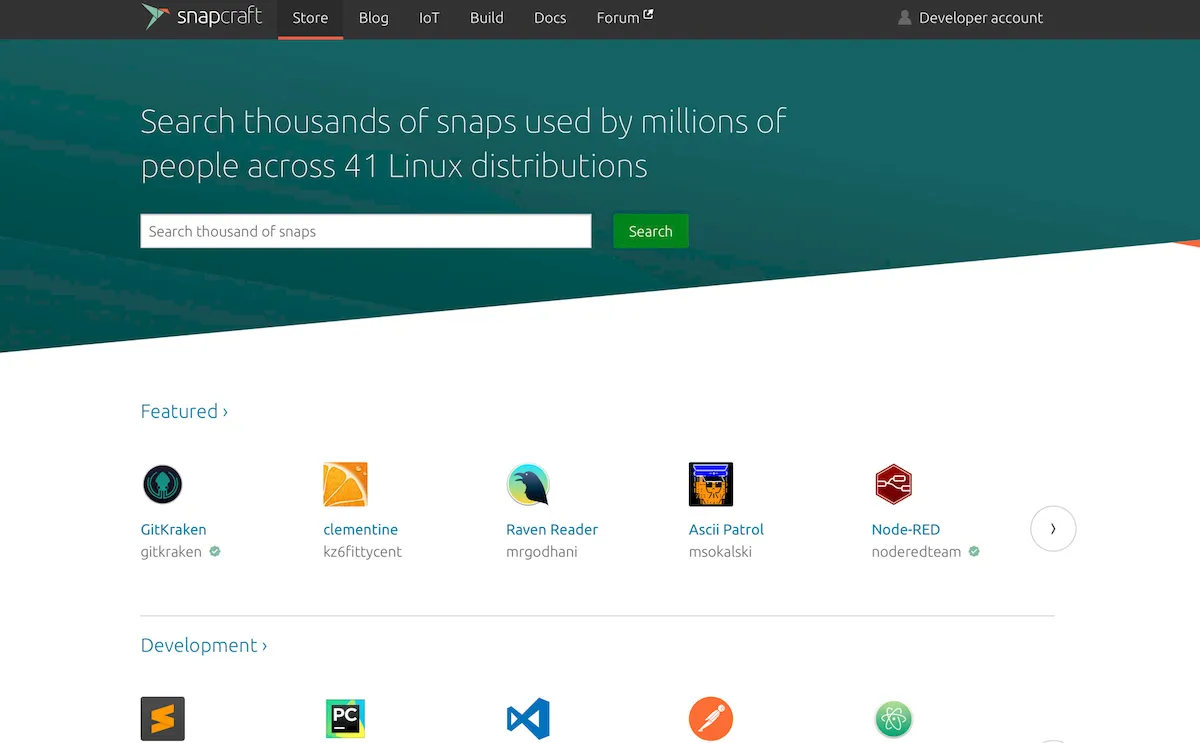Open the Raven Reader bird icon
Viewport: 1200px width, 743px height.
click(528, 484)
